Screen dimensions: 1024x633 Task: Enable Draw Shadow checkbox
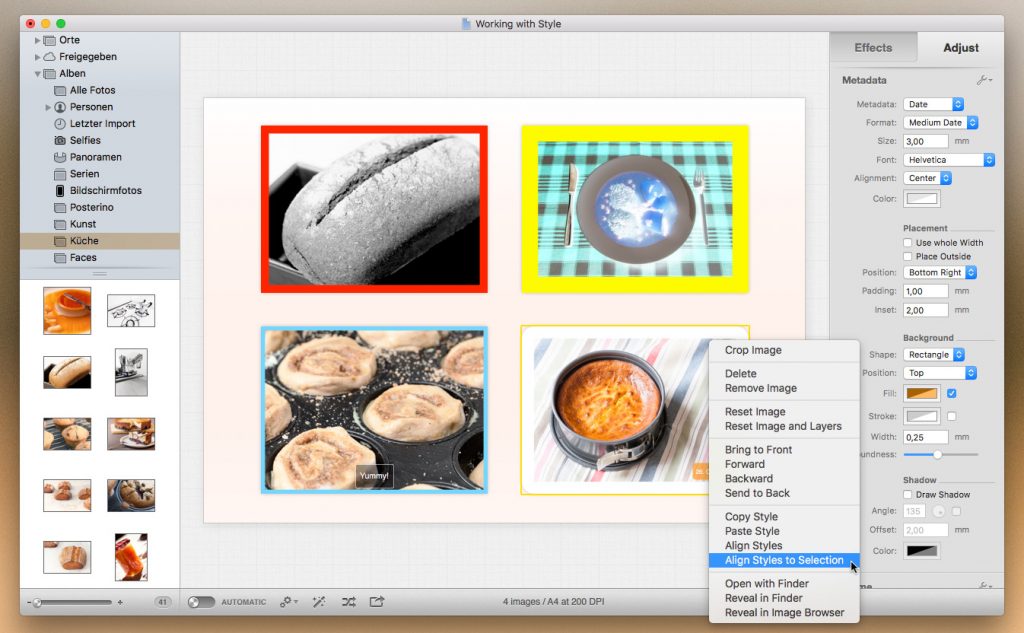(908, 495)
